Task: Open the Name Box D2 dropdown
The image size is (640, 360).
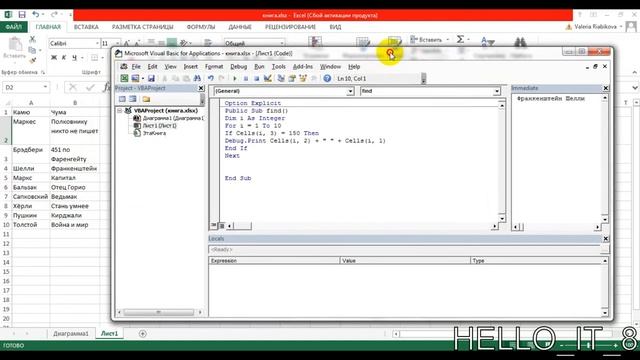Action: (45, 87)
